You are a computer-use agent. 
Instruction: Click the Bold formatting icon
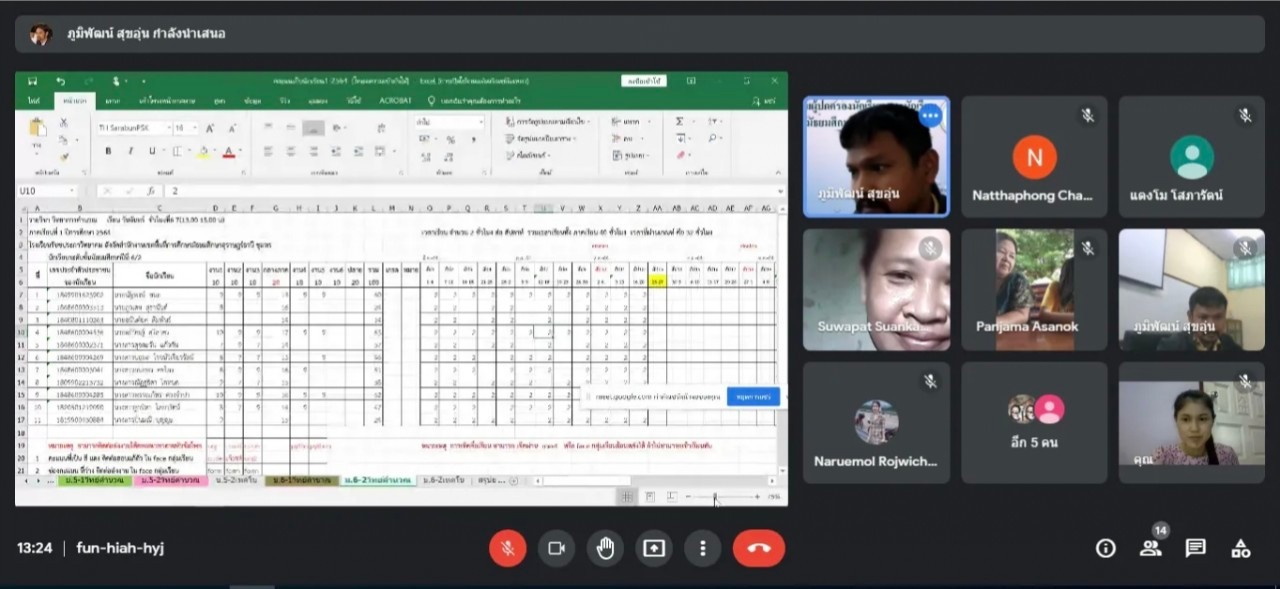pyautogui.click(x=108, y=152)
